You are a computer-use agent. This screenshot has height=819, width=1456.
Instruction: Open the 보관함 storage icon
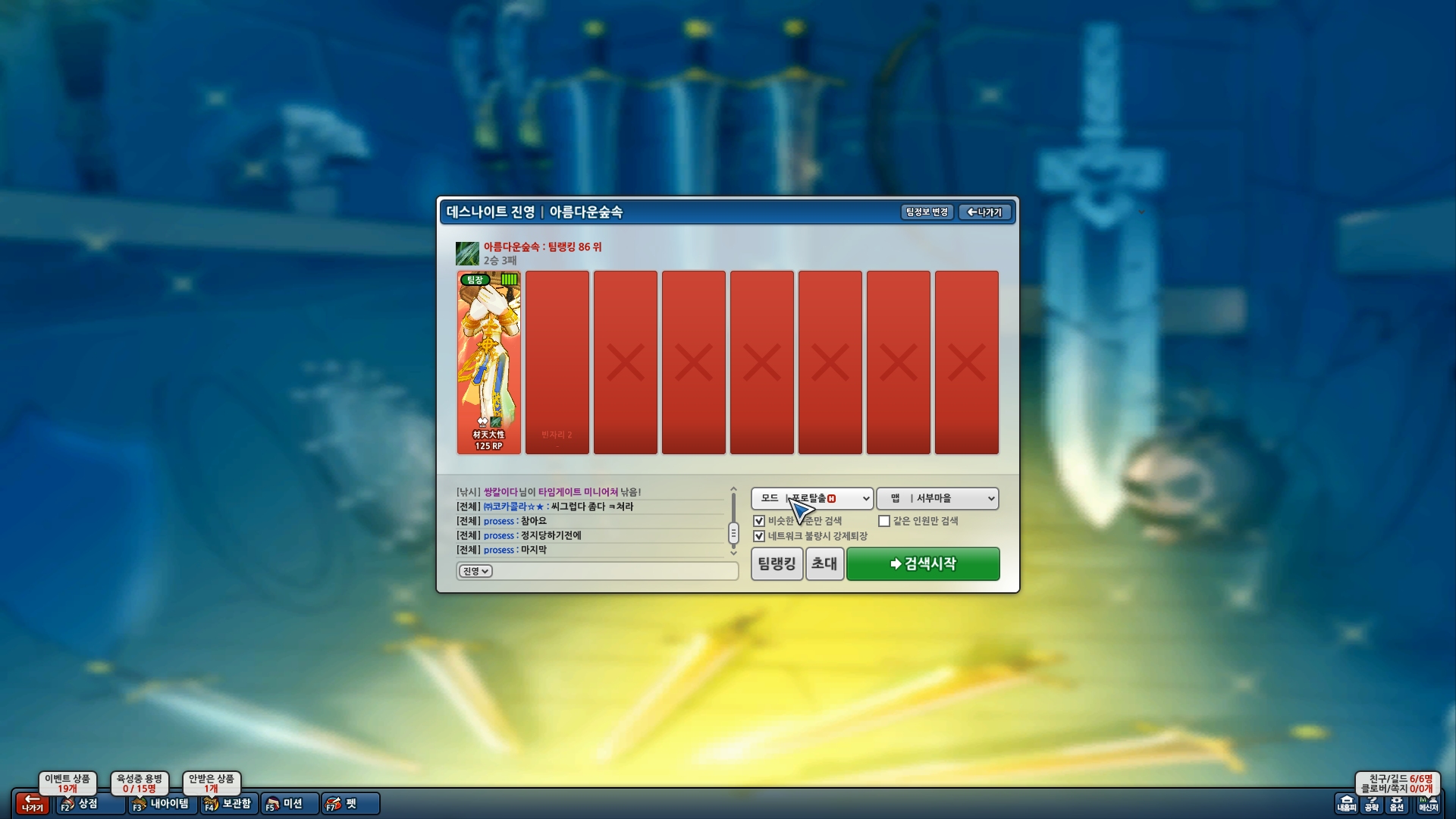[229, 803]
